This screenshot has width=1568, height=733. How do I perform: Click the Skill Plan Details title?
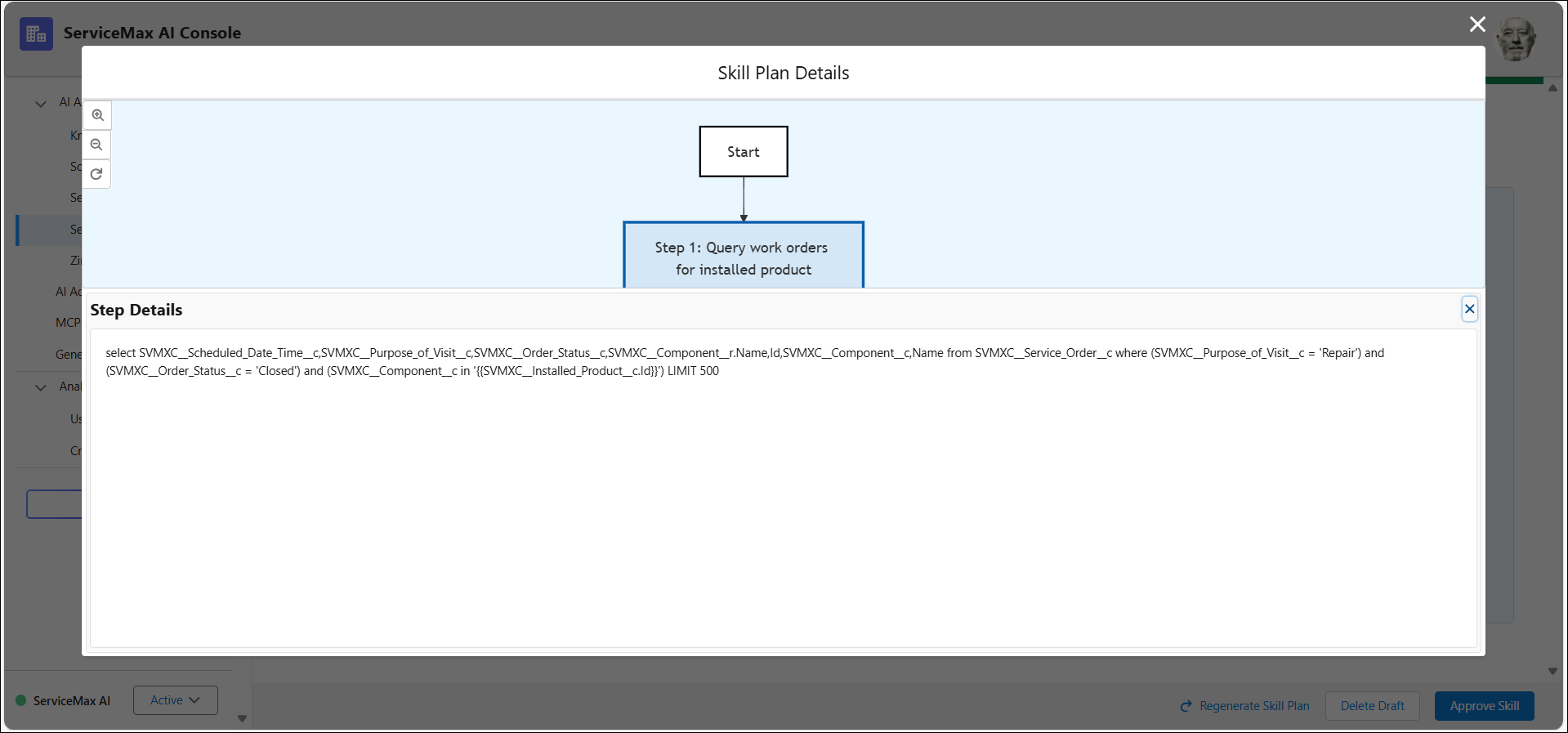[x=784, y=73]
